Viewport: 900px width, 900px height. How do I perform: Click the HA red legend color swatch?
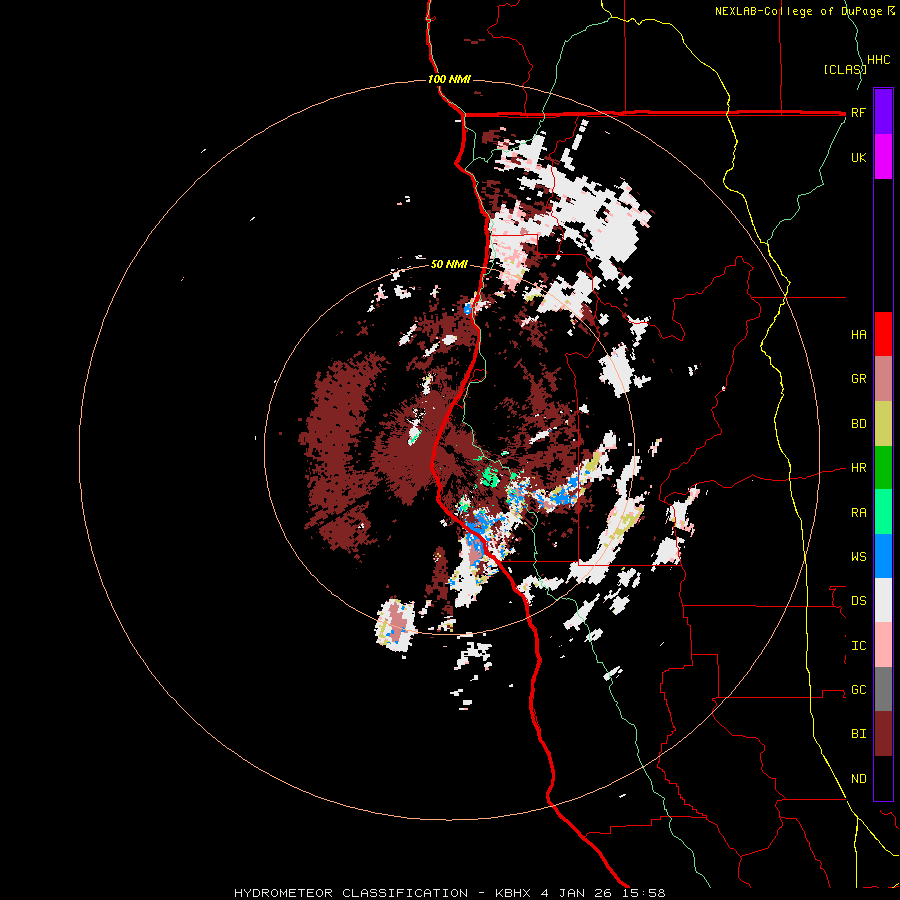(x=883, y=334)
